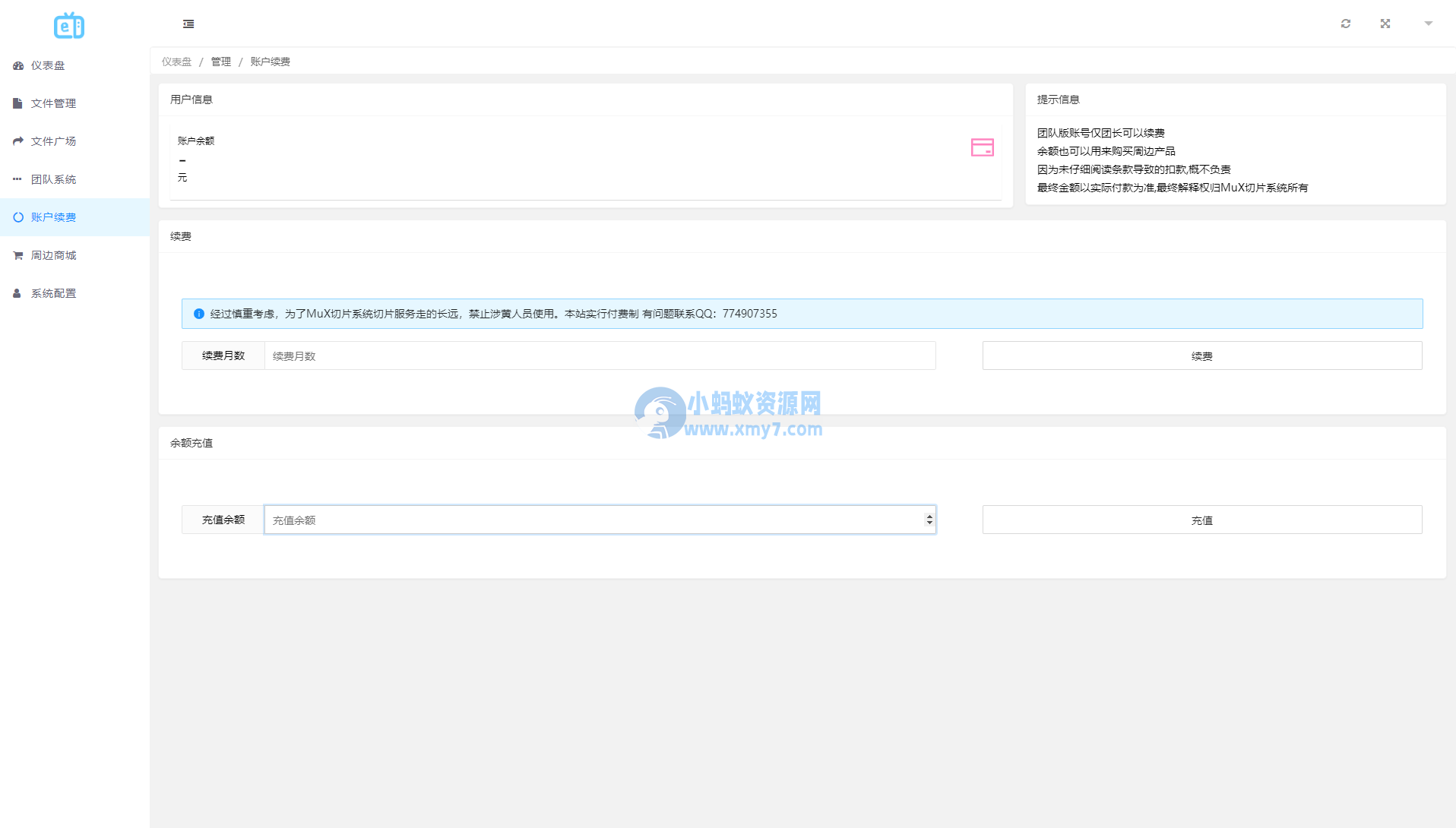
Task: Click the refresh icon in the top bar
Action: tap(1346, 24)
